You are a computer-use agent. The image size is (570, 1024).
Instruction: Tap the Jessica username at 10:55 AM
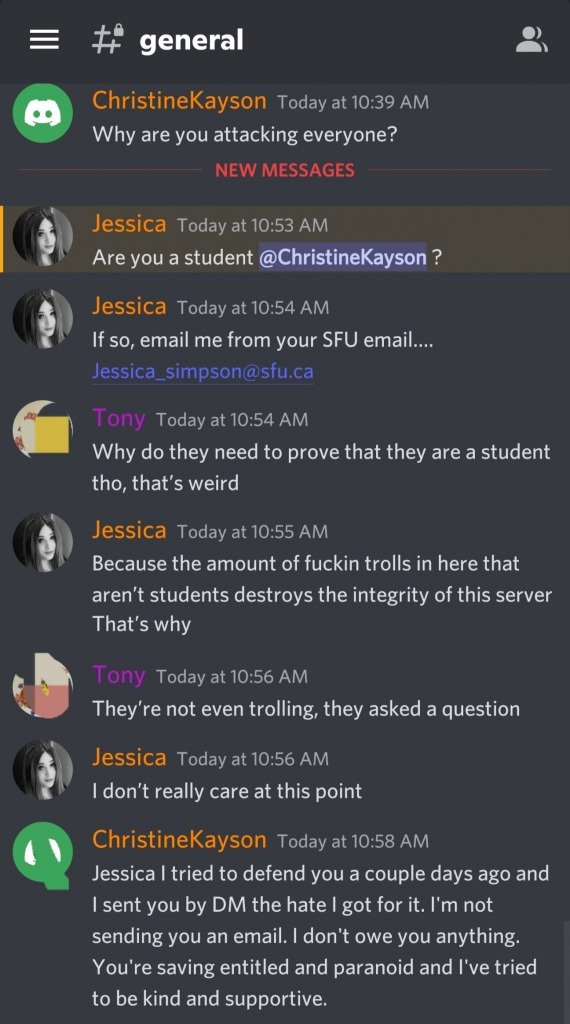point(129,530)
